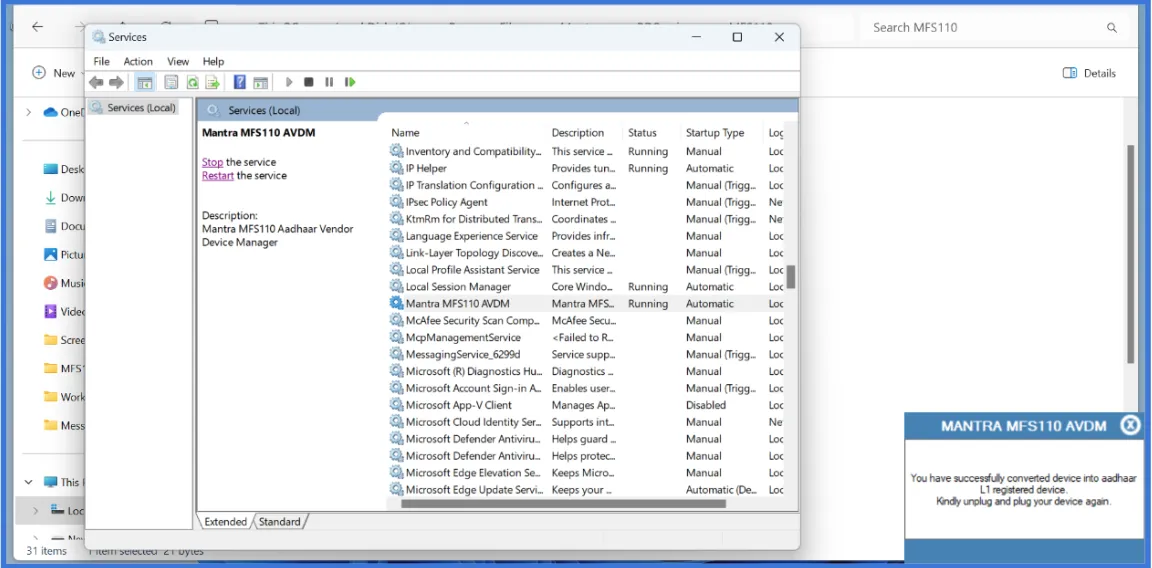Click the Back arrow in the Services toolbar

coord(96,82)
